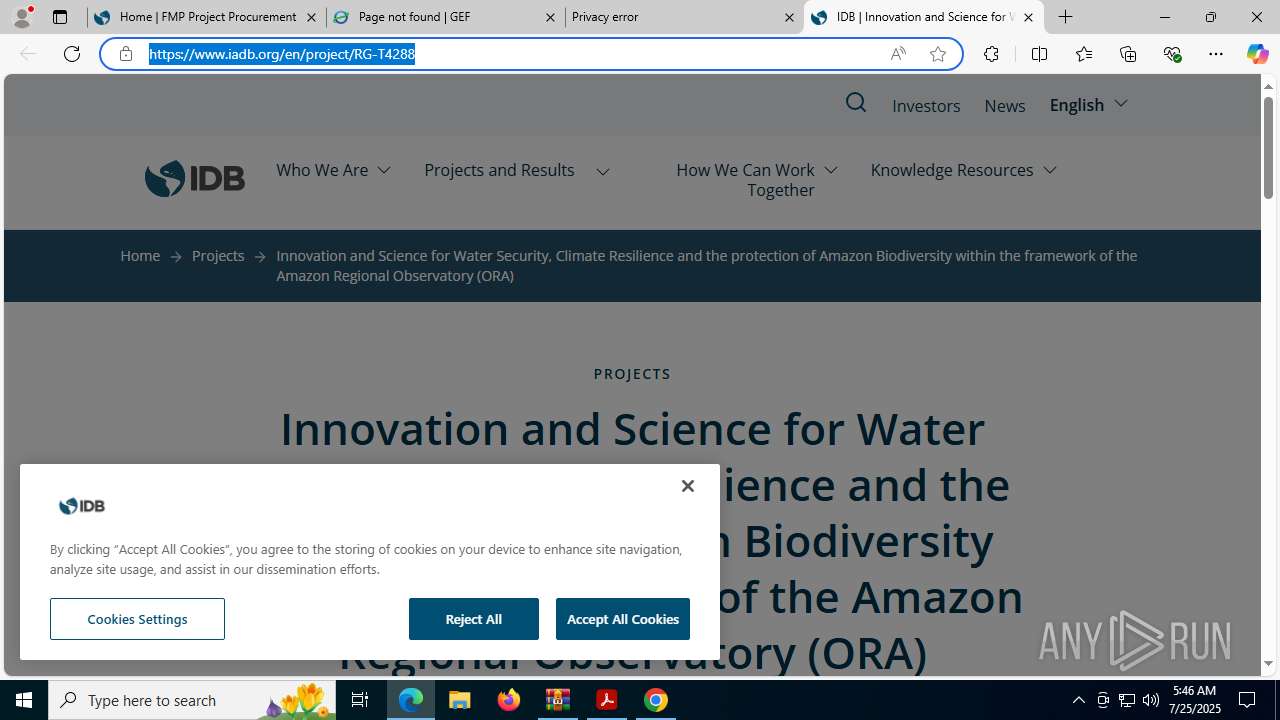Close the cookie consent banner
Viewport: 1280px width, 720px height.
click(688, 486)
